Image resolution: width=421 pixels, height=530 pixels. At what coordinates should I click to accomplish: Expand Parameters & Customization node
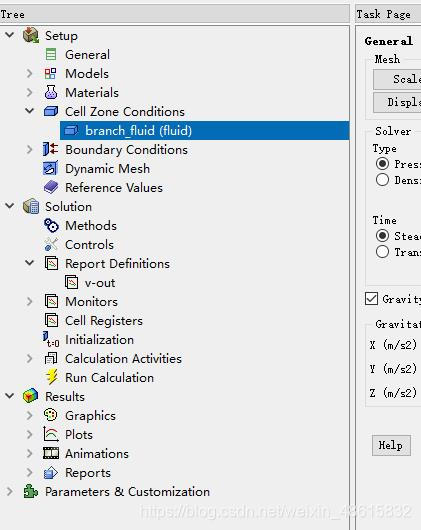(x=10, y=491)
